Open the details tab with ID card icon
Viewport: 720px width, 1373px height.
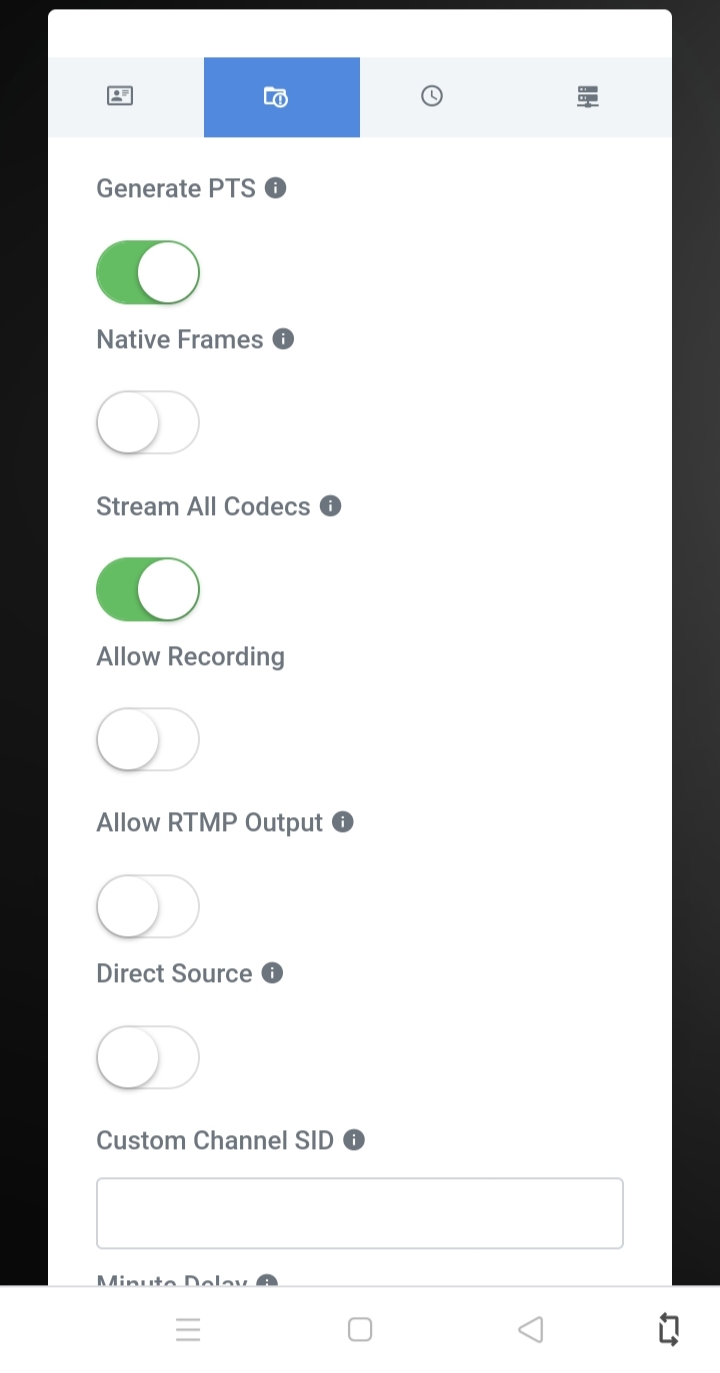pos(120,96)
